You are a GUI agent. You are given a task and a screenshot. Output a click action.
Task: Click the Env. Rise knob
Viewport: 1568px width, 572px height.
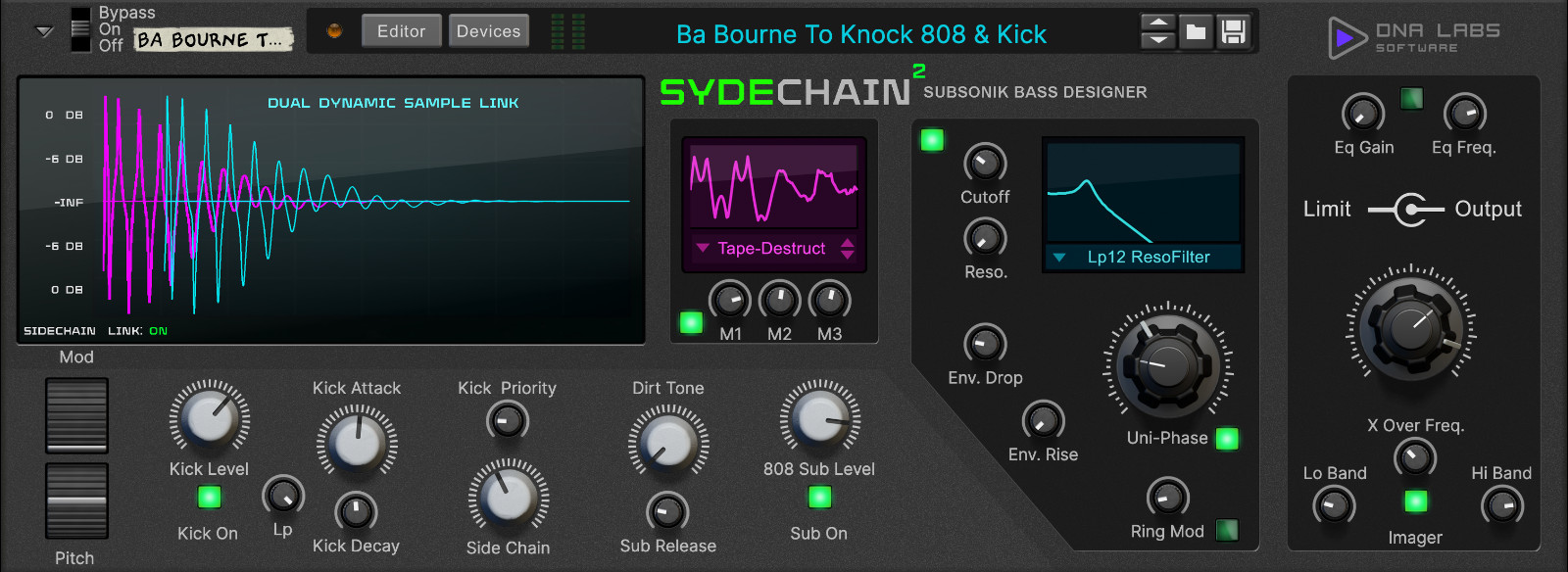1043,420
